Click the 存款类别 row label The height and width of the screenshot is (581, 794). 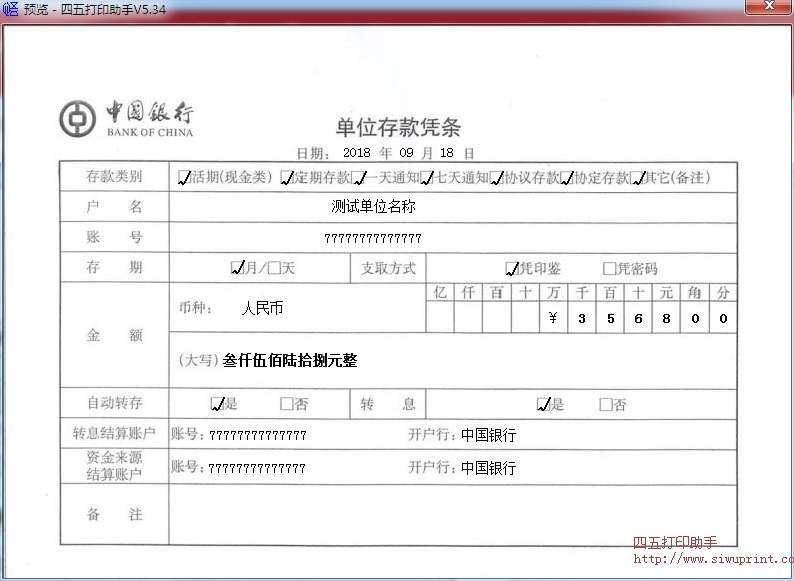(114, 176)
